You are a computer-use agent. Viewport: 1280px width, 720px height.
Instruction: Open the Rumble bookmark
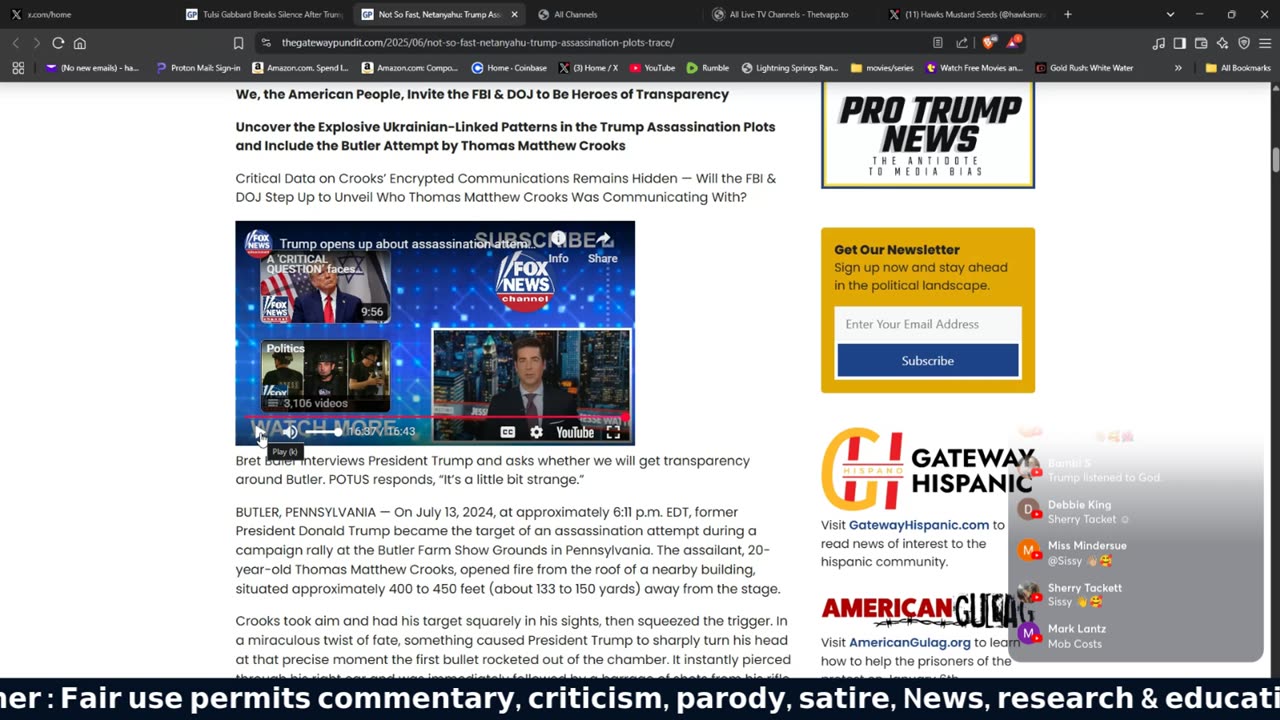pos(707,68)
